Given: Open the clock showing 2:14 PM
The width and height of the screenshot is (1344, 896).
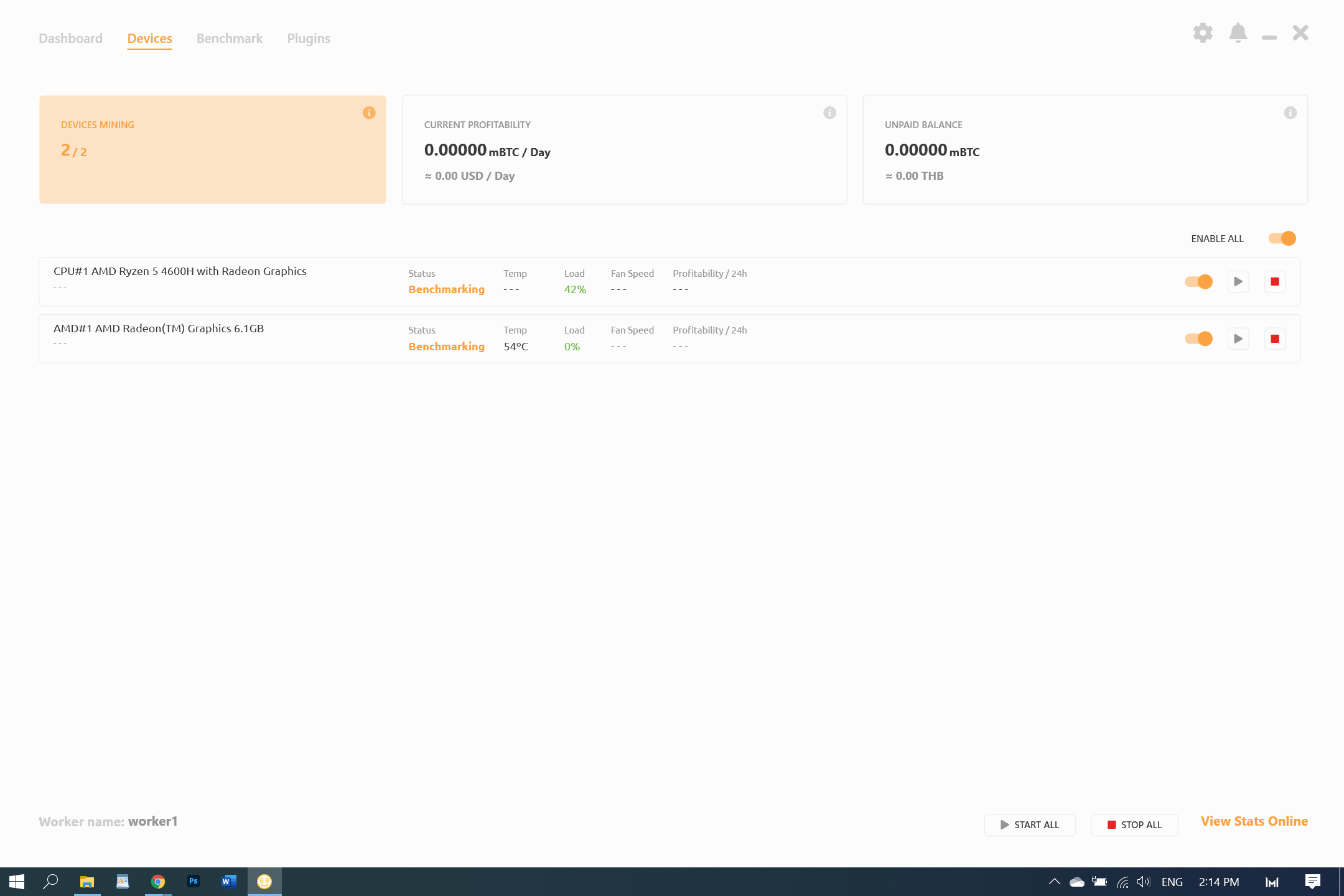Looking at the screenshot, I should (x=1219, y=882).
